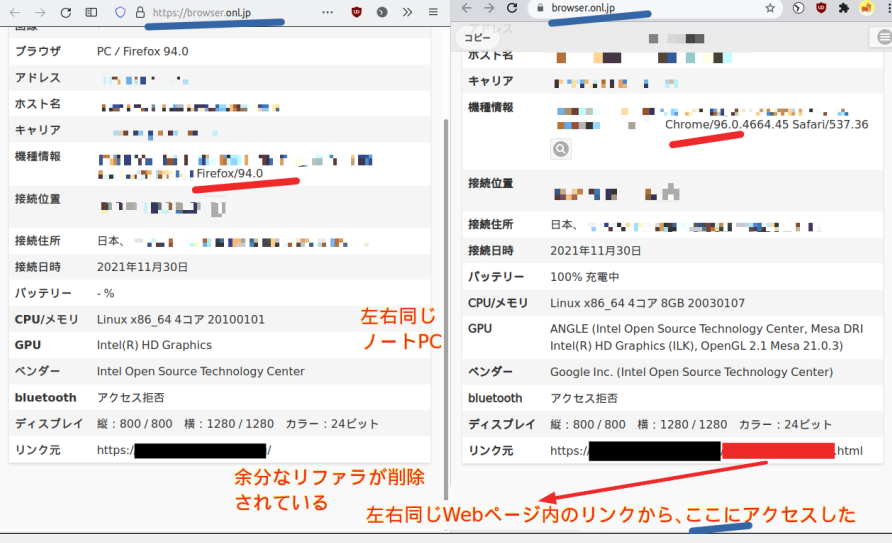The width and height of the screenshot is (892, 543).
Task: Select Chrome ディスプレイ value 縦：800 / 800
Action: [x=588, y=424]
